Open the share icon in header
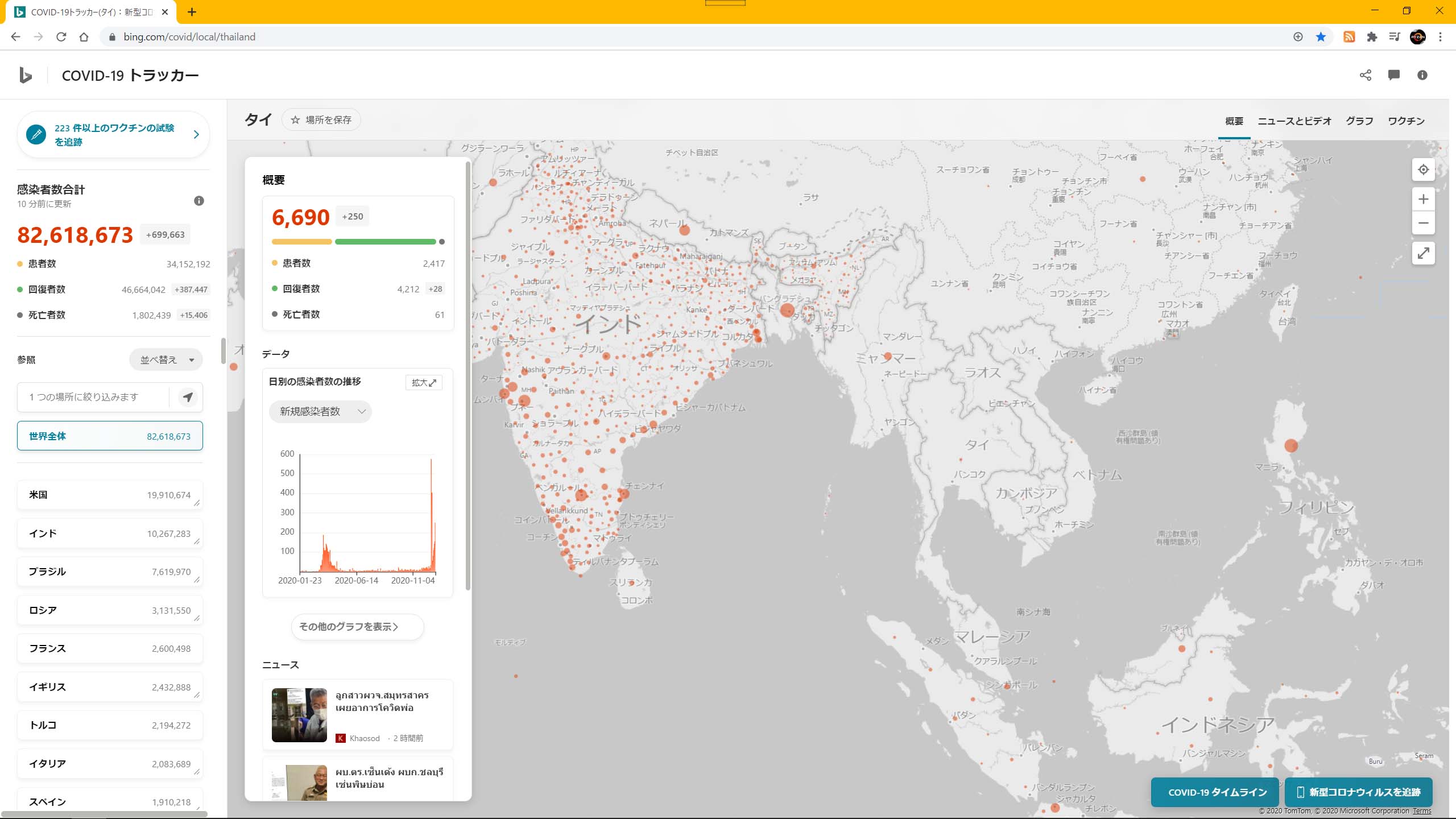This screenshot has height=819, width=1456. [x=1366, y=75]
